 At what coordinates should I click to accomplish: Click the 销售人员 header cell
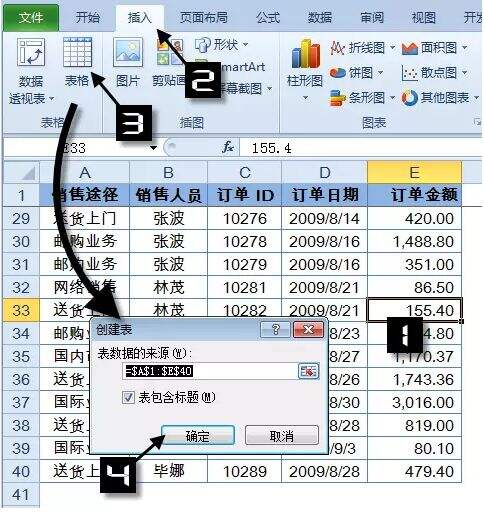pyautogui.click(x=168, y=195)
